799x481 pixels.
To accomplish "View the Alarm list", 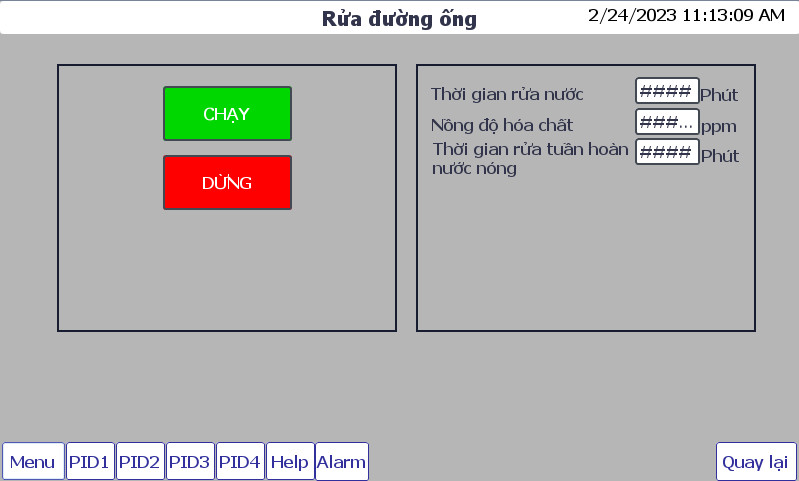I will [x=341, y=462].
